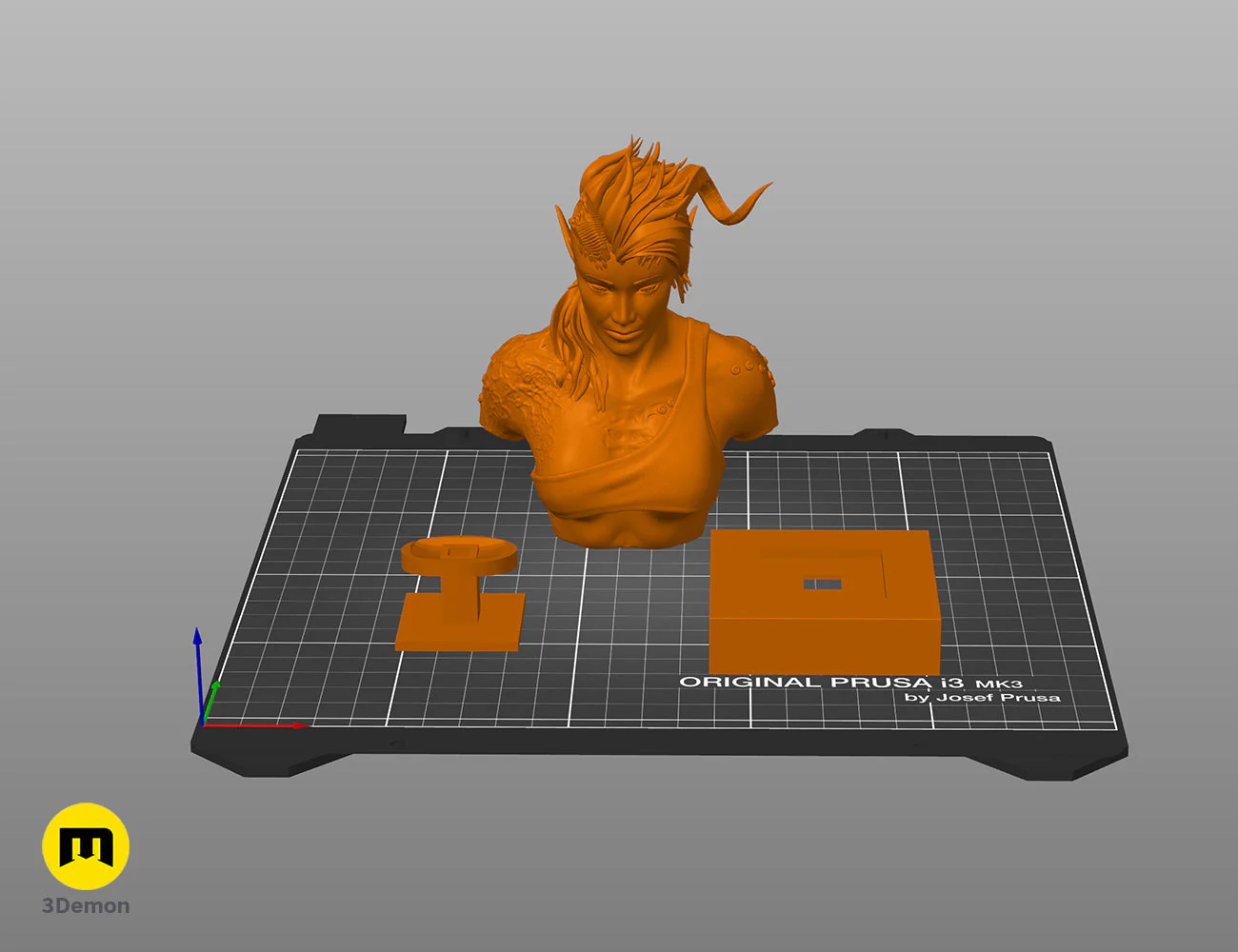This screenshot has width=1238, height=952.
Task: Click the raised tab at the bed's rear left
Action: click(x=360, y=425)
